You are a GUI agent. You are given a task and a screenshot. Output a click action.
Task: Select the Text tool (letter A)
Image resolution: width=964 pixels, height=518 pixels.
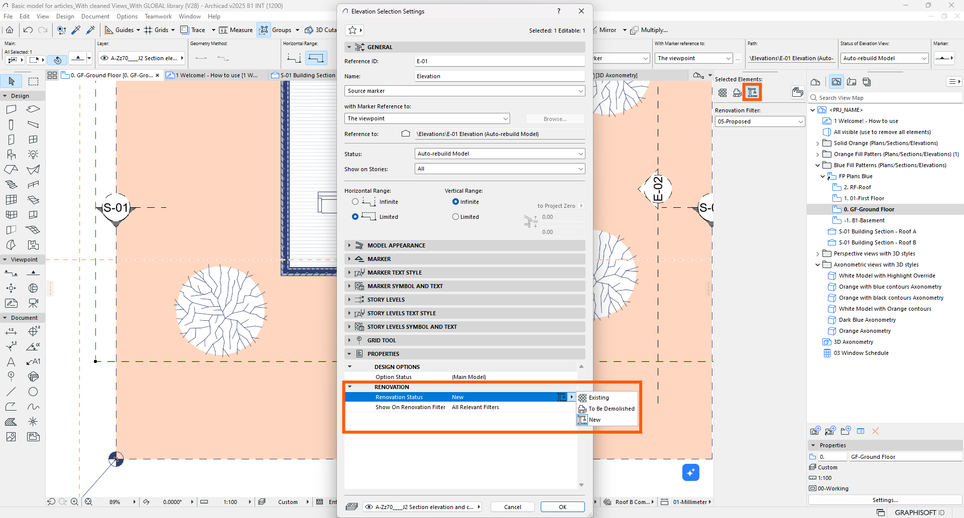pyautogui.click(x=11, y=362)
